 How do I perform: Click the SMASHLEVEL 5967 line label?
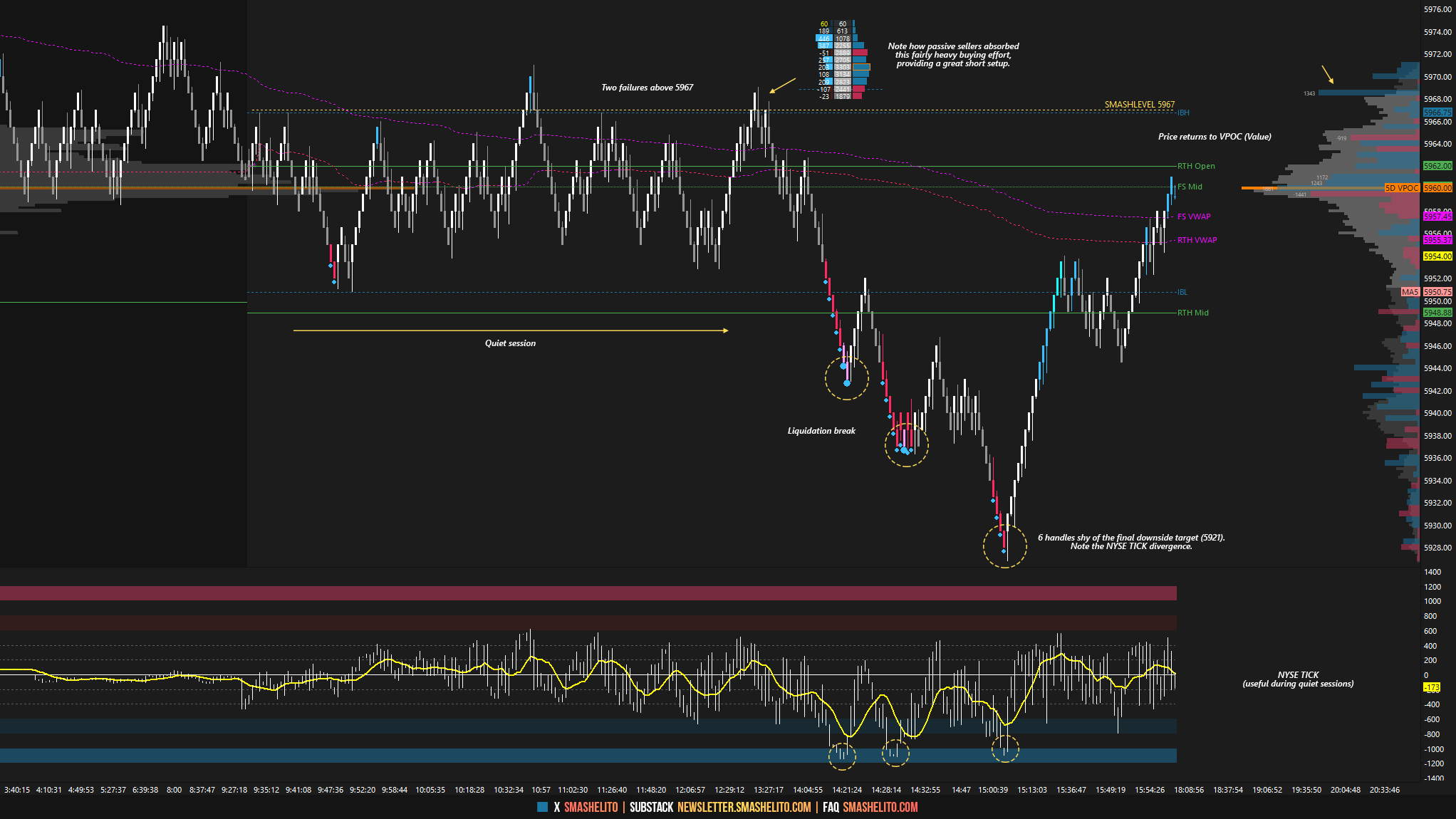point(1139,105)
